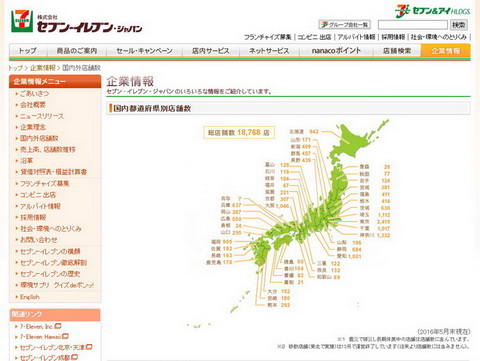The image size is (480, 361).
Task: Open 国内外店舗数 in the sidebar menu
Action: (39, 138)
